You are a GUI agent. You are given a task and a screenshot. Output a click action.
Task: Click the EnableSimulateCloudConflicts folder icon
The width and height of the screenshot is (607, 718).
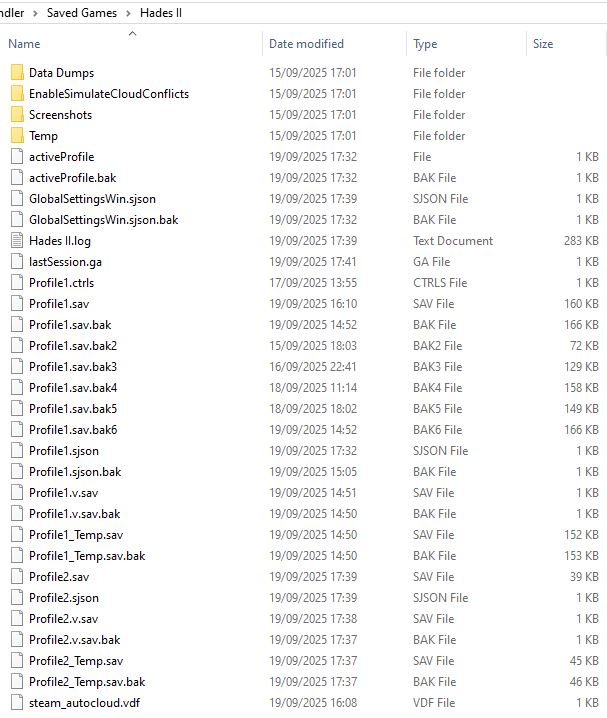(x=17, y=93)
